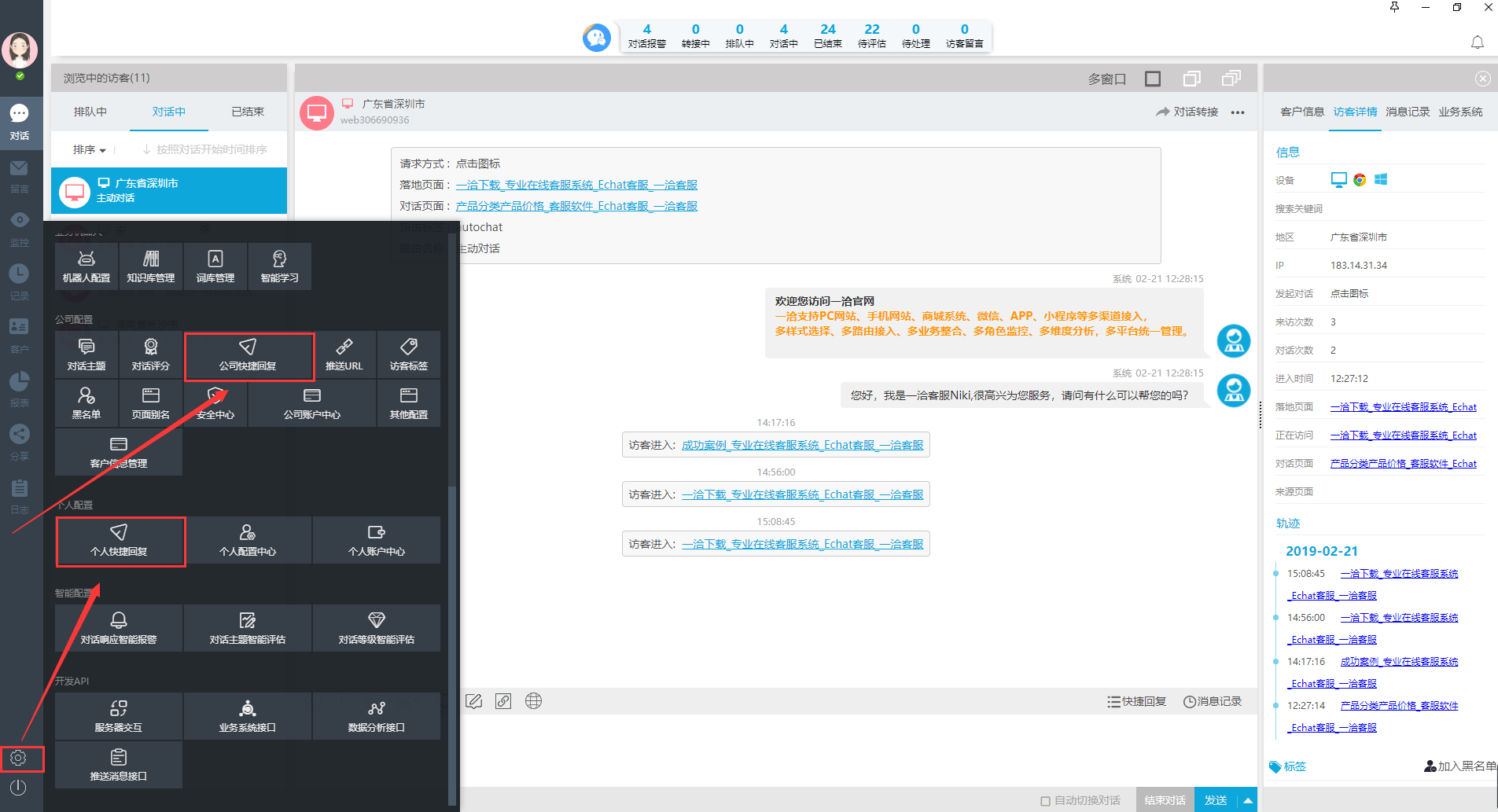Open 页面别名 settings
The image size is (1498, 812).
coord(151,403)
